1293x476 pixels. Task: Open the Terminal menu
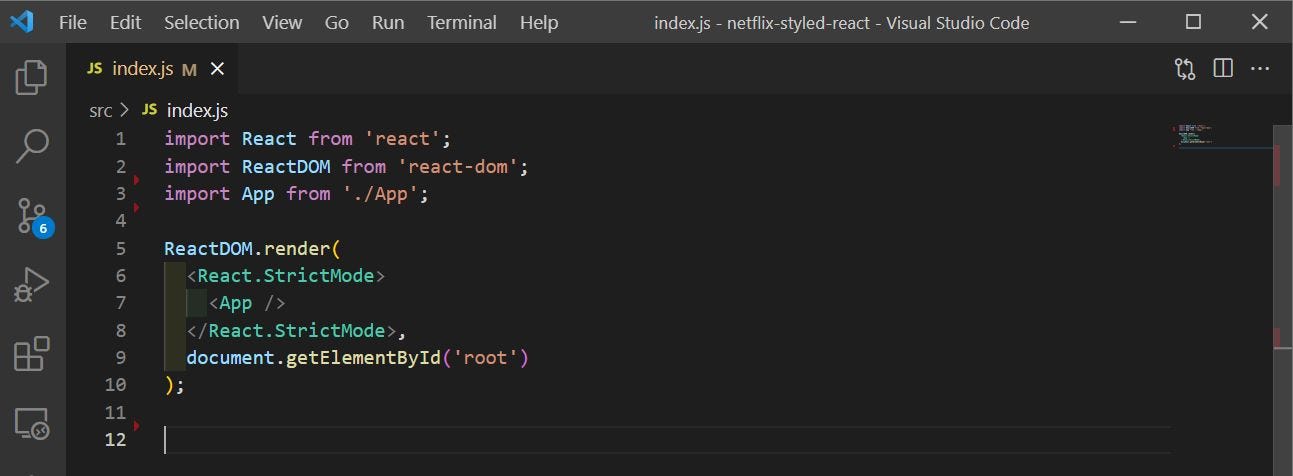click(462, 22)
